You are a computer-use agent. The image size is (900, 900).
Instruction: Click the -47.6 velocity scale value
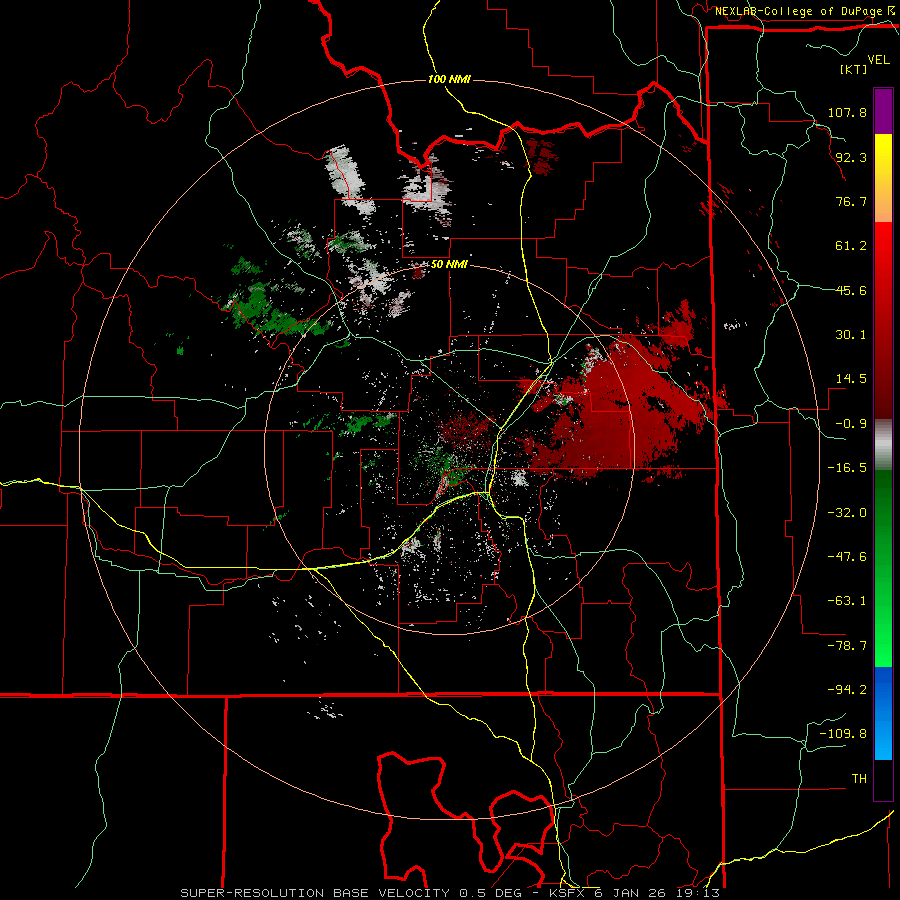click(847, 557)
